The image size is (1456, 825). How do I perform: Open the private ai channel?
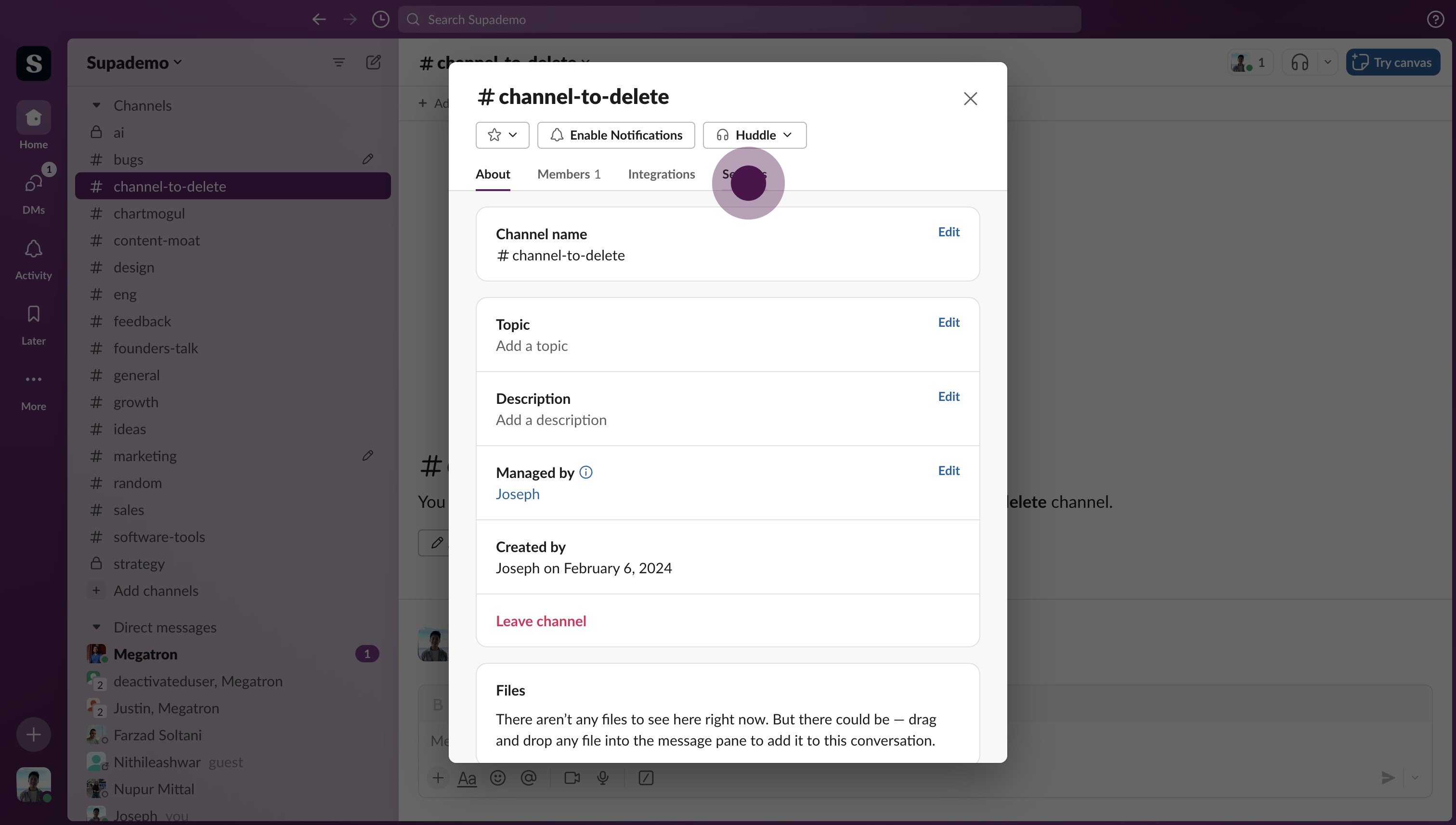(233, 132)
